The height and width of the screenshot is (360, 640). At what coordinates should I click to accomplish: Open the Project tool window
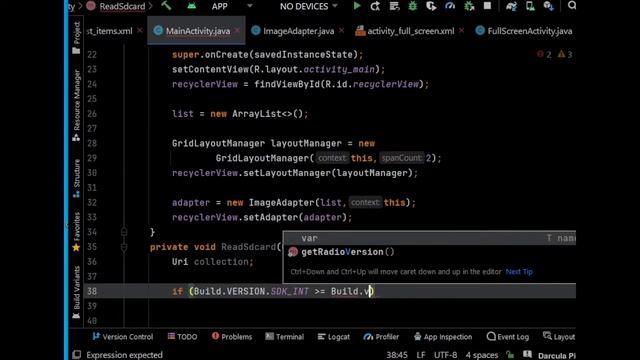[76, 38]
